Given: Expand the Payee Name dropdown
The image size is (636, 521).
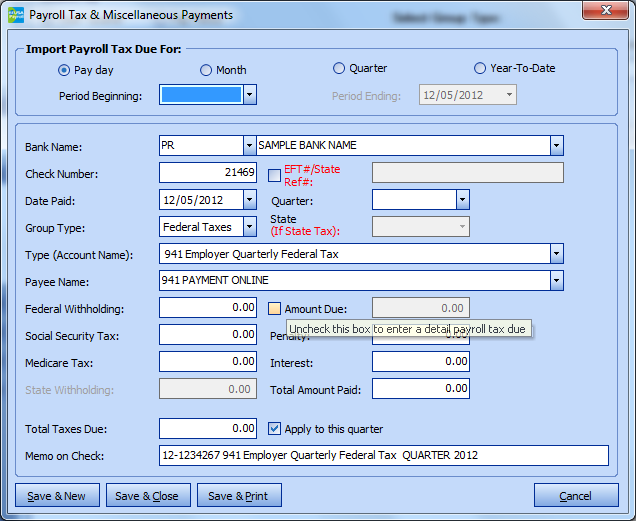Looking at the screenshot, I should coord(556,281).
